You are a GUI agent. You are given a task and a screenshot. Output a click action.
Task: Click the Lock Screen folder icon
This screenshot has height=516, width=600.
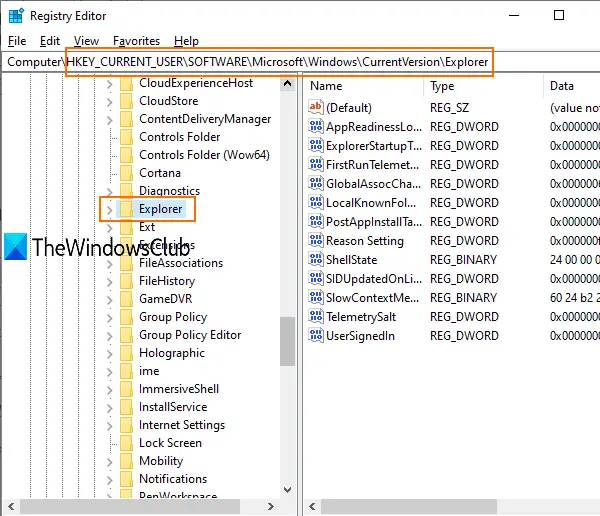[127, 443]
